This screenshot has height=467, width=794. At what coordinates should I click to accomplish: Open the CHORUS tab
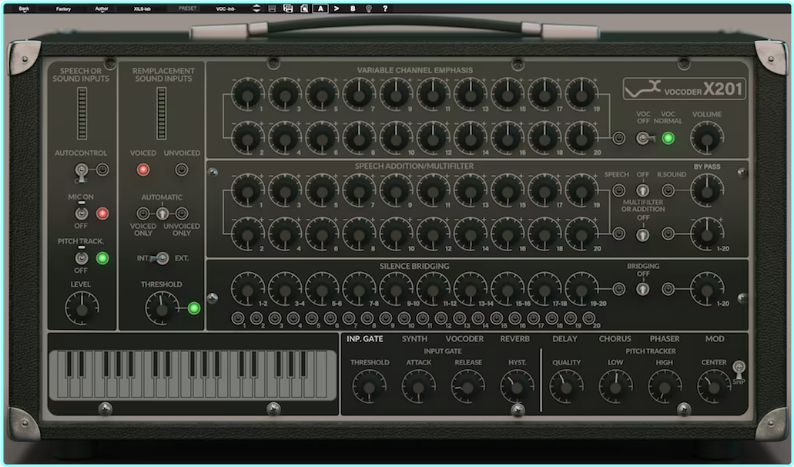(615, 339)
